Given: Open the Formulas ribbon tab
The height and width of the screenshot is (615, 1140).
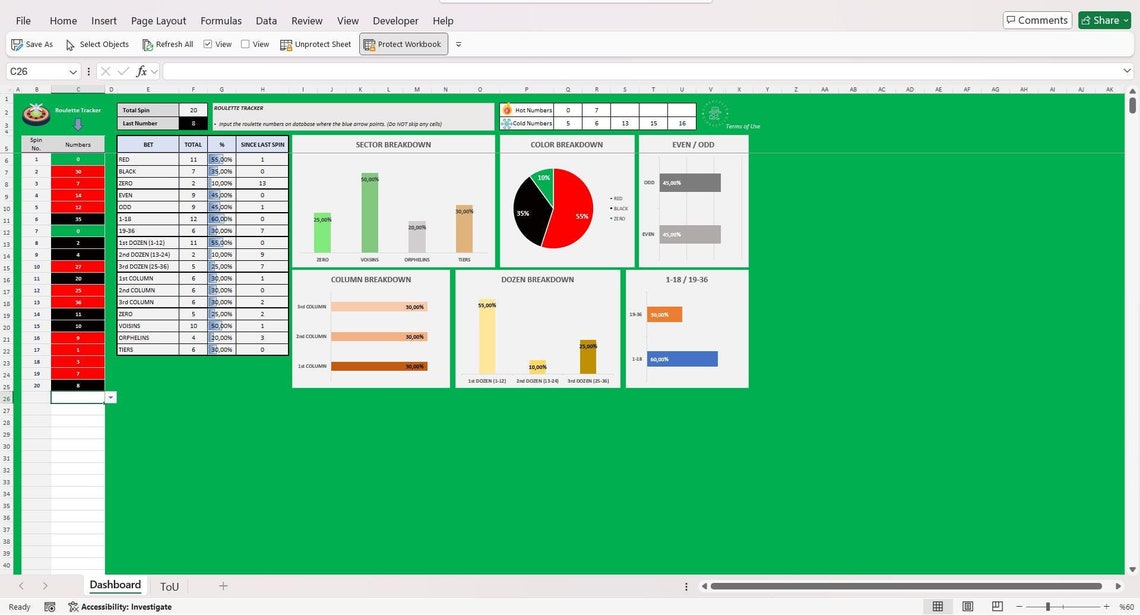Looking at the screenshot, I should point(220,20).
